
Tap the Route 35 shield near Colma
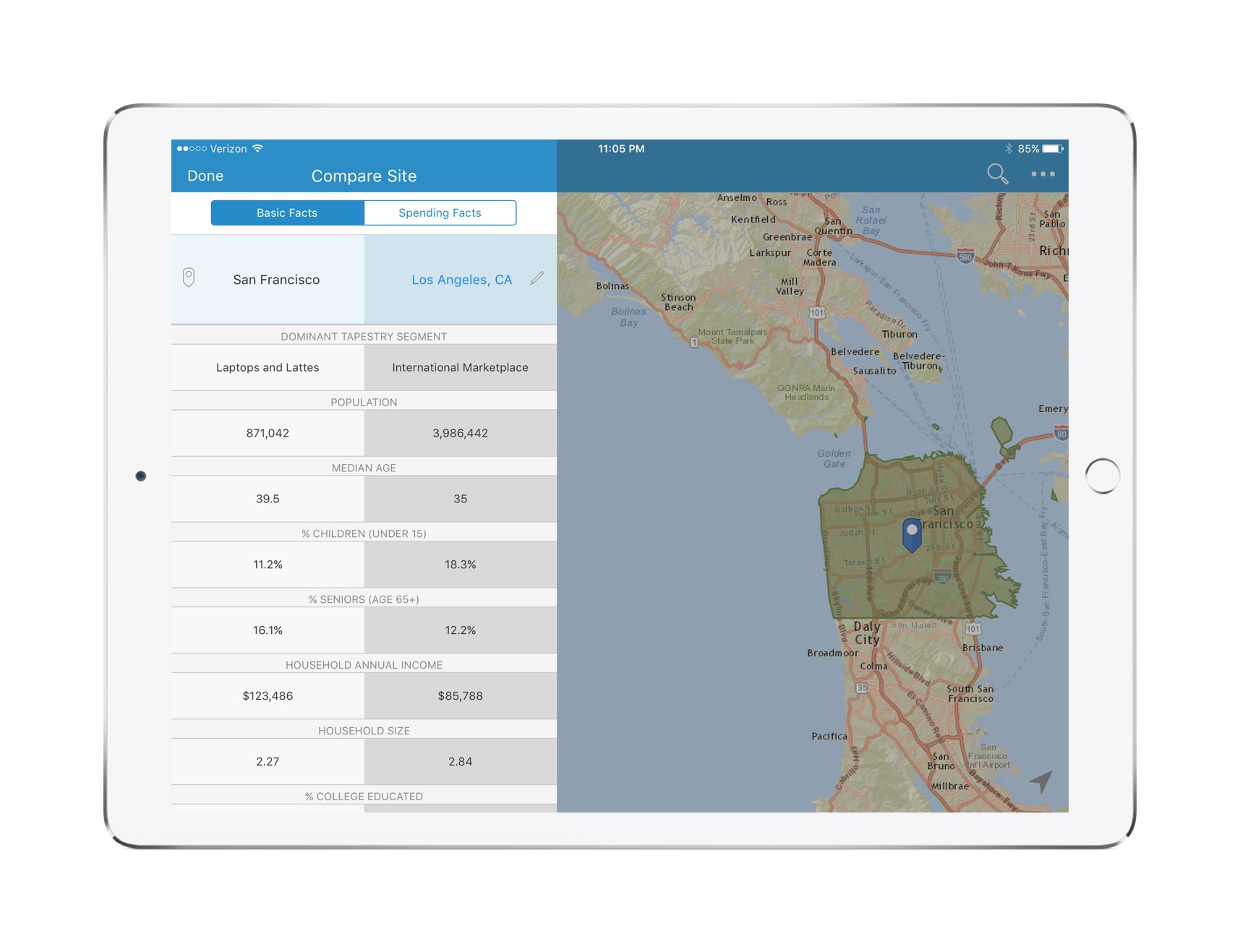862,687
